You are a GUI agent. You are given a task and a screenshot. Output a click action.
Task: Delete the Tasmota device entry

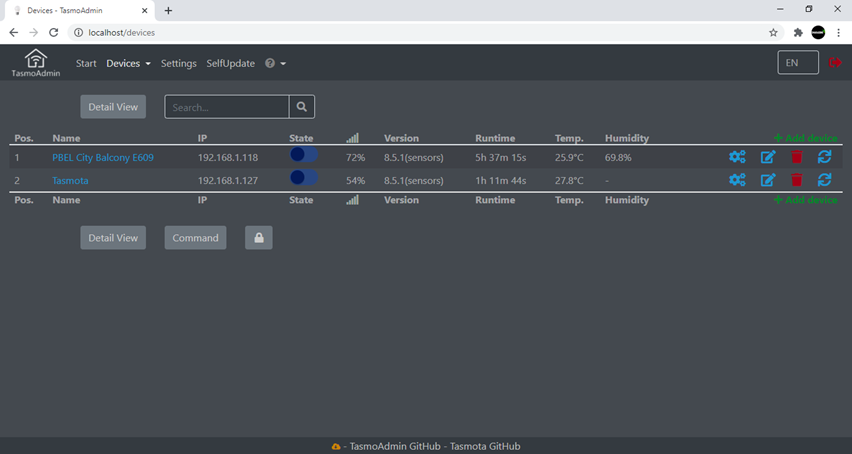point(797,180)
